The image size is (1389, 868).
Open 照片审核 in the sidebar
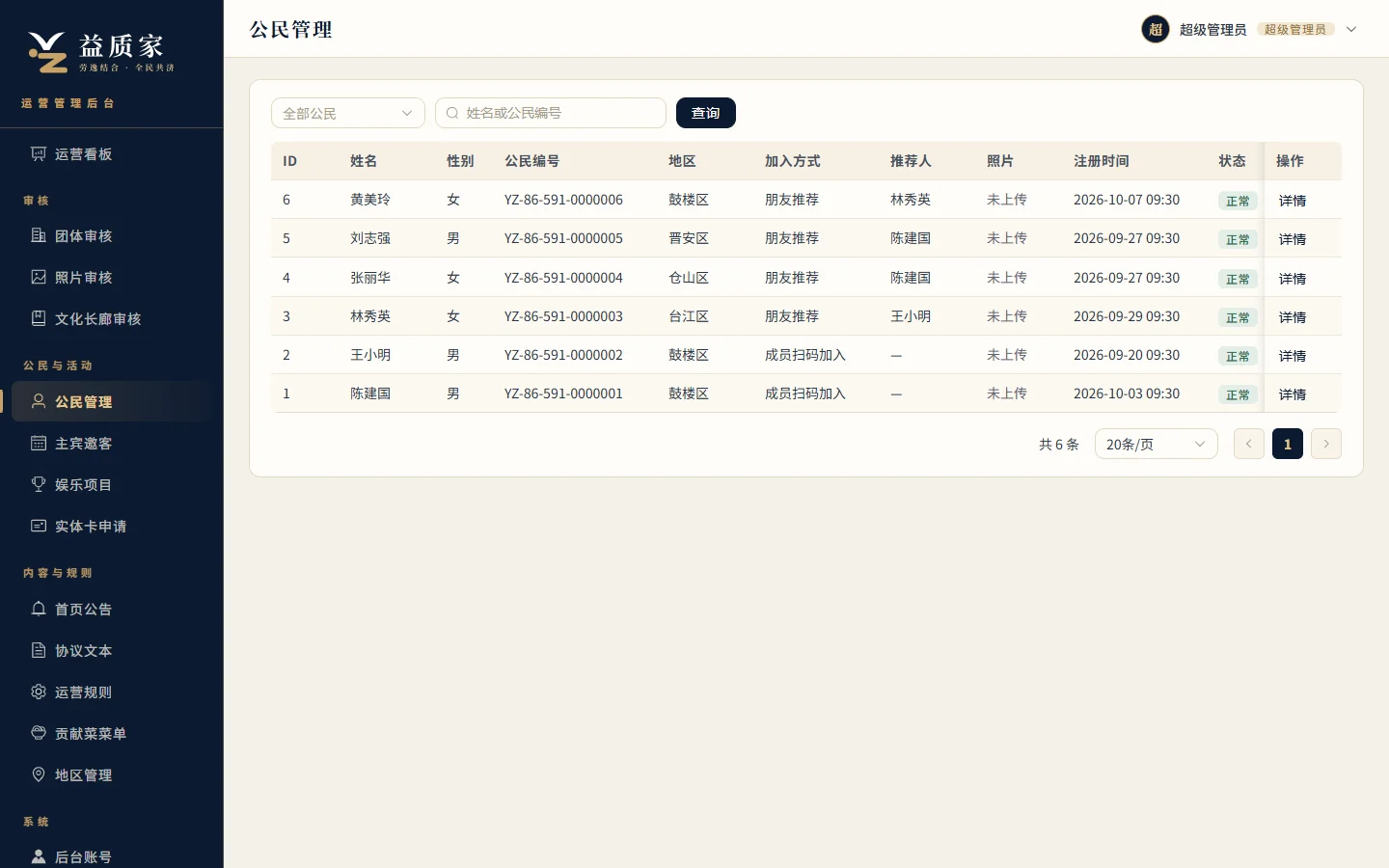[x=112, y=278]
